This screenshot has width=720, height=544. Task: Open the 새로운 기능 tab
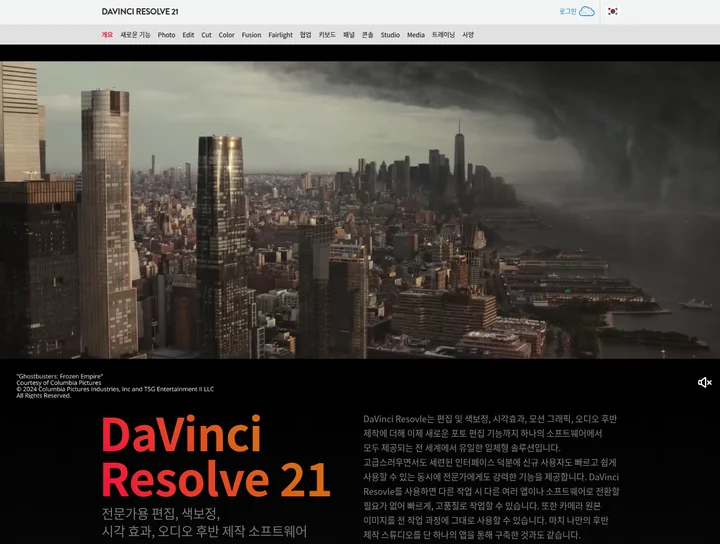click(135, 35)
